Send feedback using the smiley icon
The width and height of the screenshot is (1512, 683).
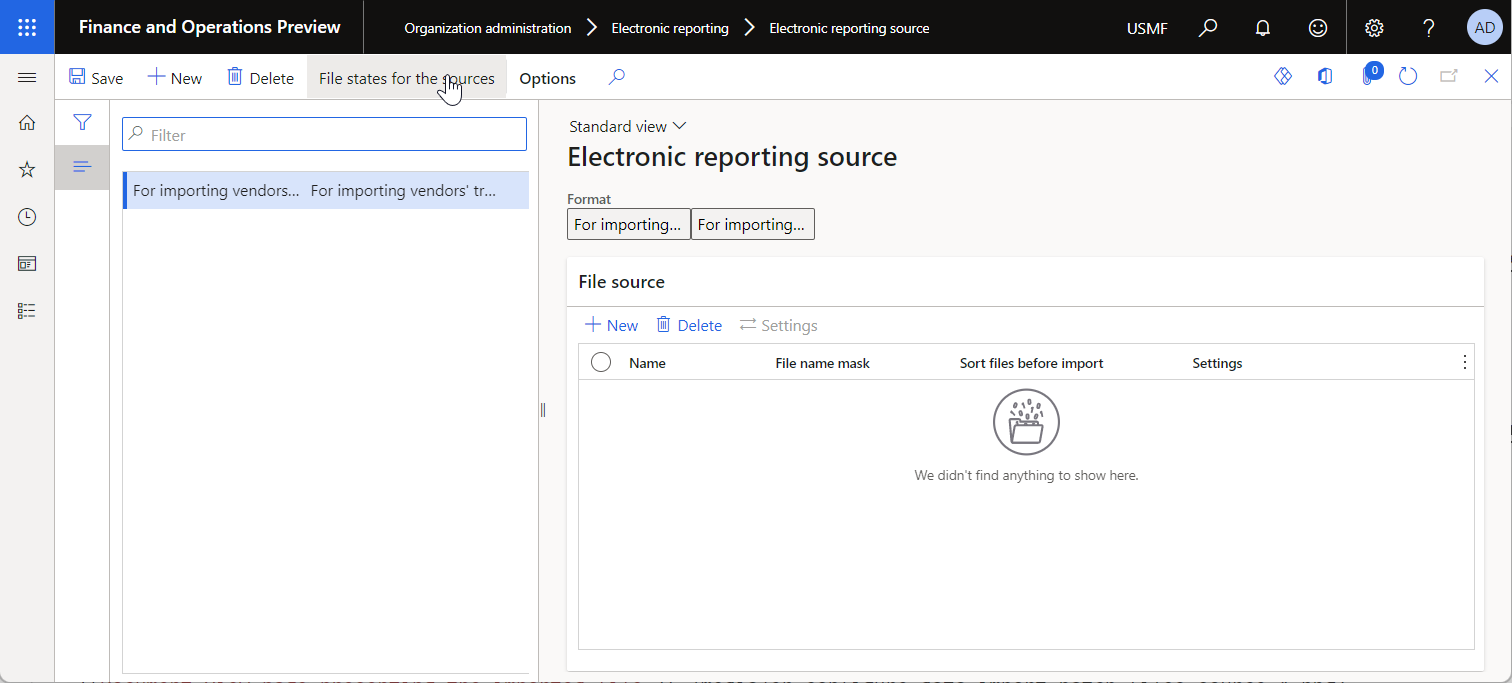click(x=1317, y=27)
